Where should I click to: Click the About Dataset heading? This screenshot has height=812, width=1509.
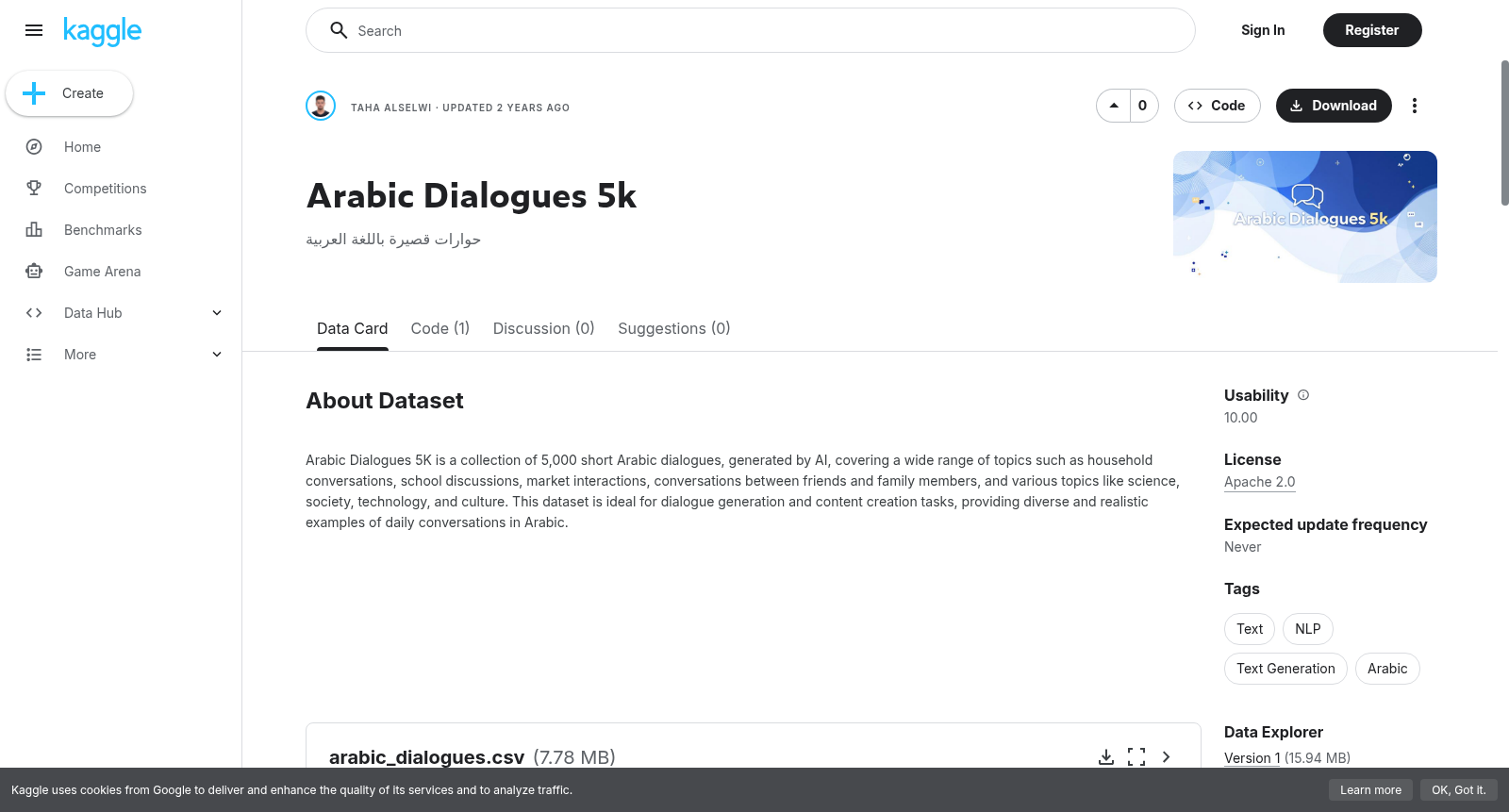(385, 401)
